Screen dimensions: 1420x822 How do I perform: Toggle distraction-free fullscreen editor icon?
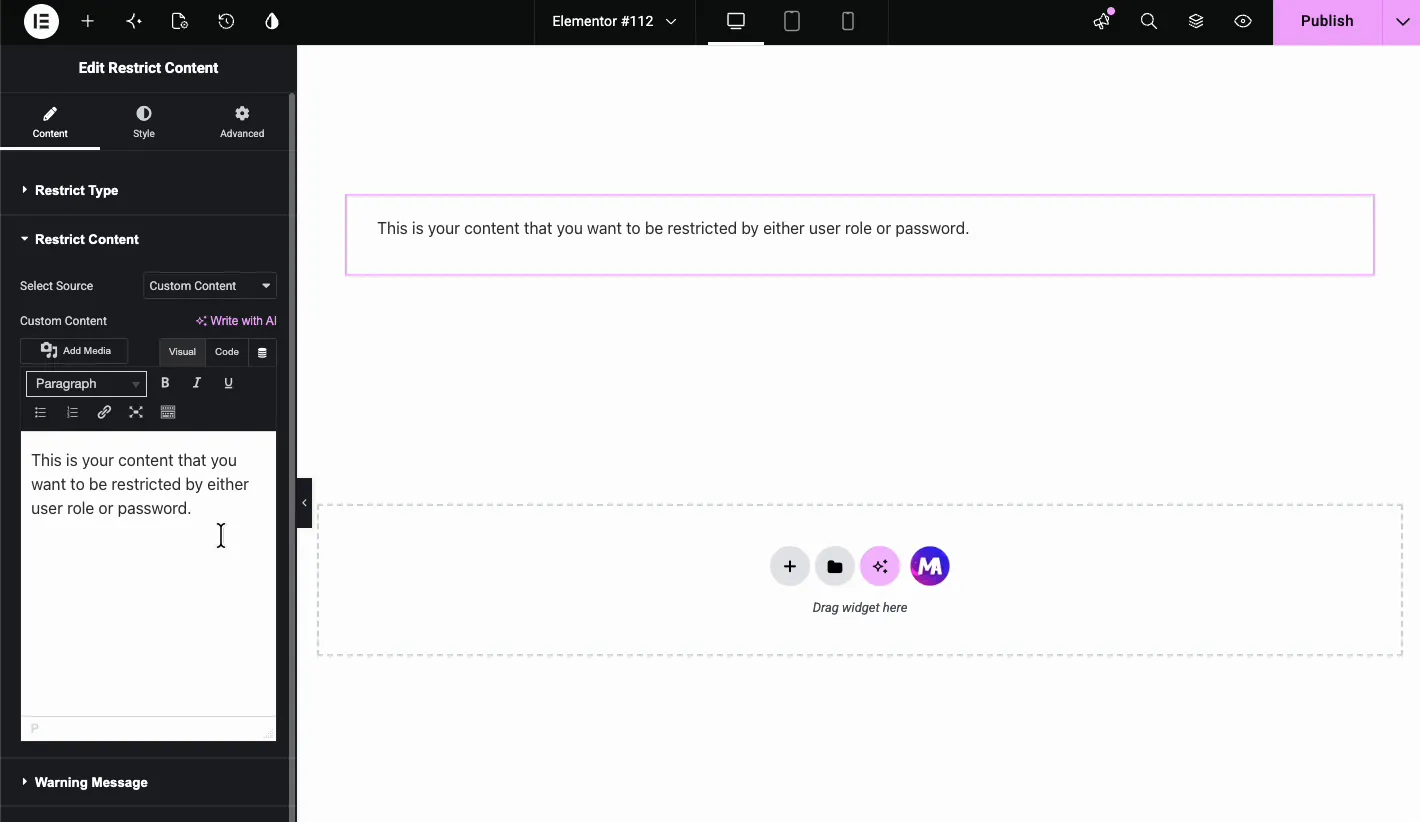[136, 412]
